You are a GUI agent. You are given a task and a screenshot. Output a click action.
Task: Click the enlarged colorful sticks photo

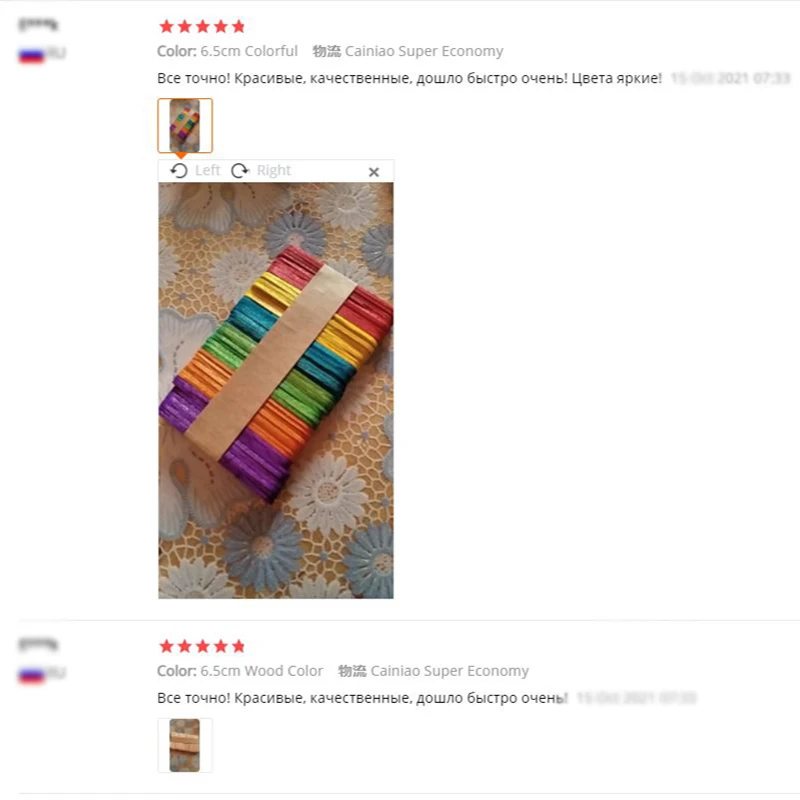276,390
